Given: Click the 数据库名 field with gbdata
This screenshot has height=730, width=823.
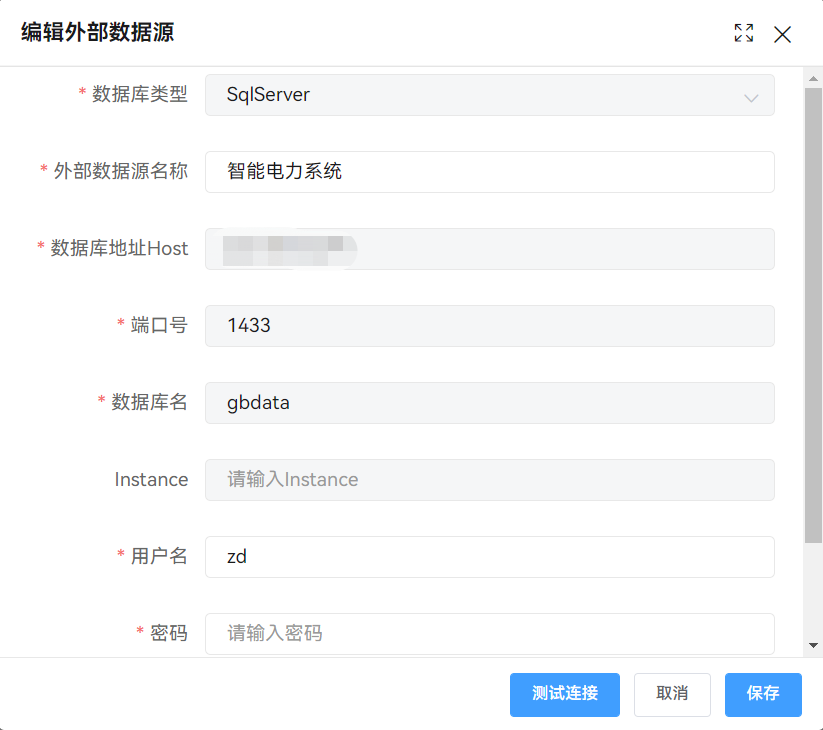Looking at the screenshot, I should coord(489,403).
